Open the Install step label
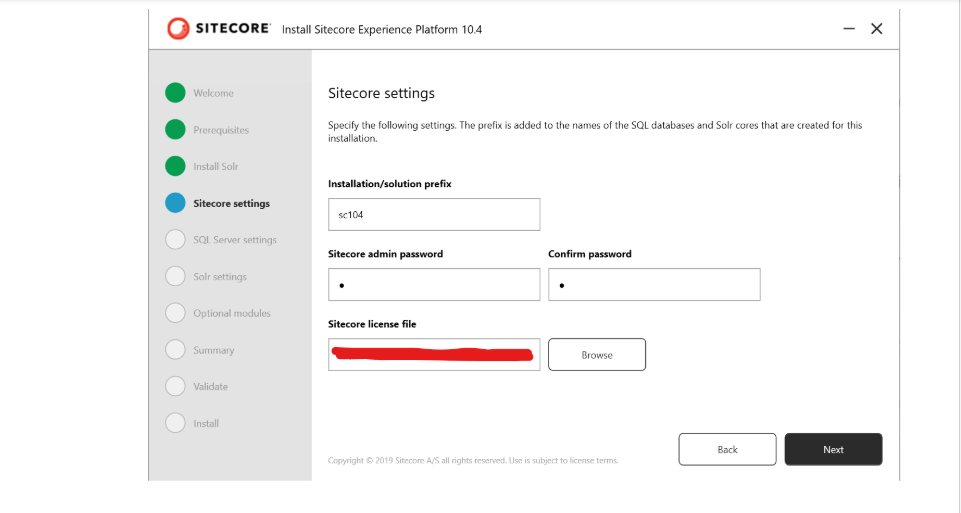Screen dimensions: 961x513 [x=206, y=424]
